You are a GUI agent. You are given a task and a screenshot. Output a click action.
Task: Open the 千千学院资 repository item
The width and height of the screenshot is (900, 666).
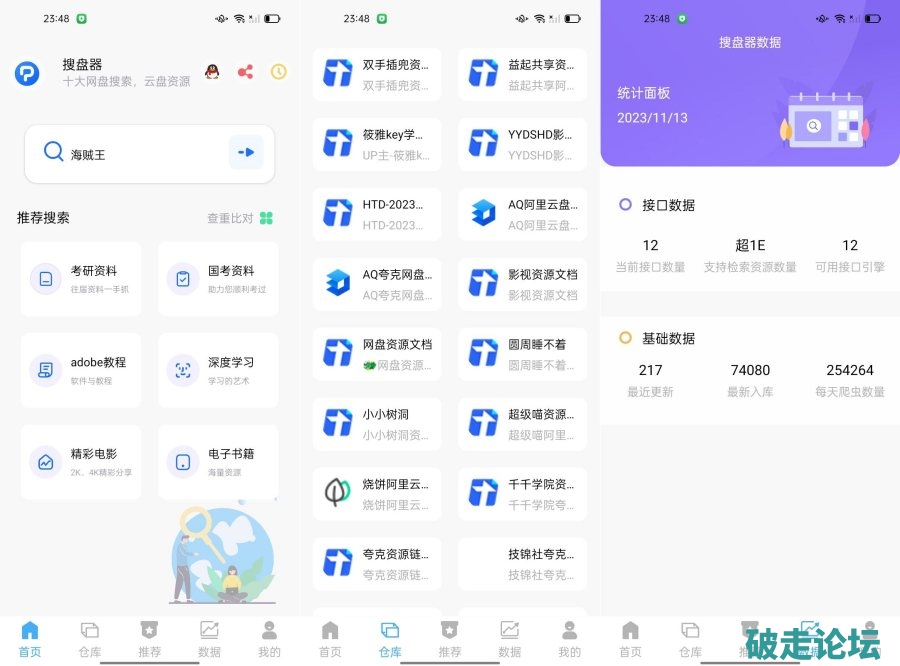pos(522,493)
